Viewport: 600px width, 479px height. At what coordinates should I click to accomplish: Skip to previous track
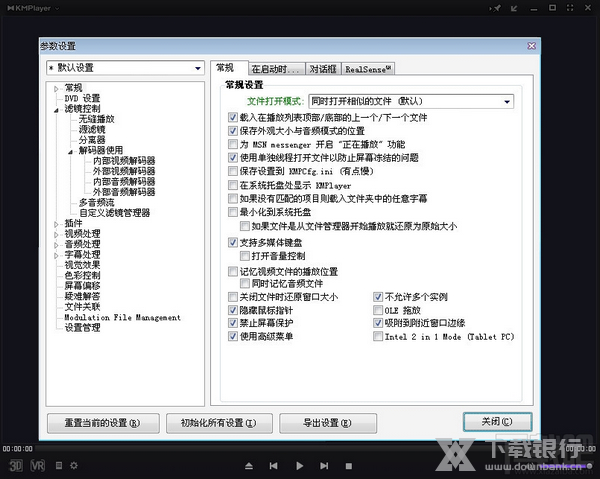pos(274,466)
